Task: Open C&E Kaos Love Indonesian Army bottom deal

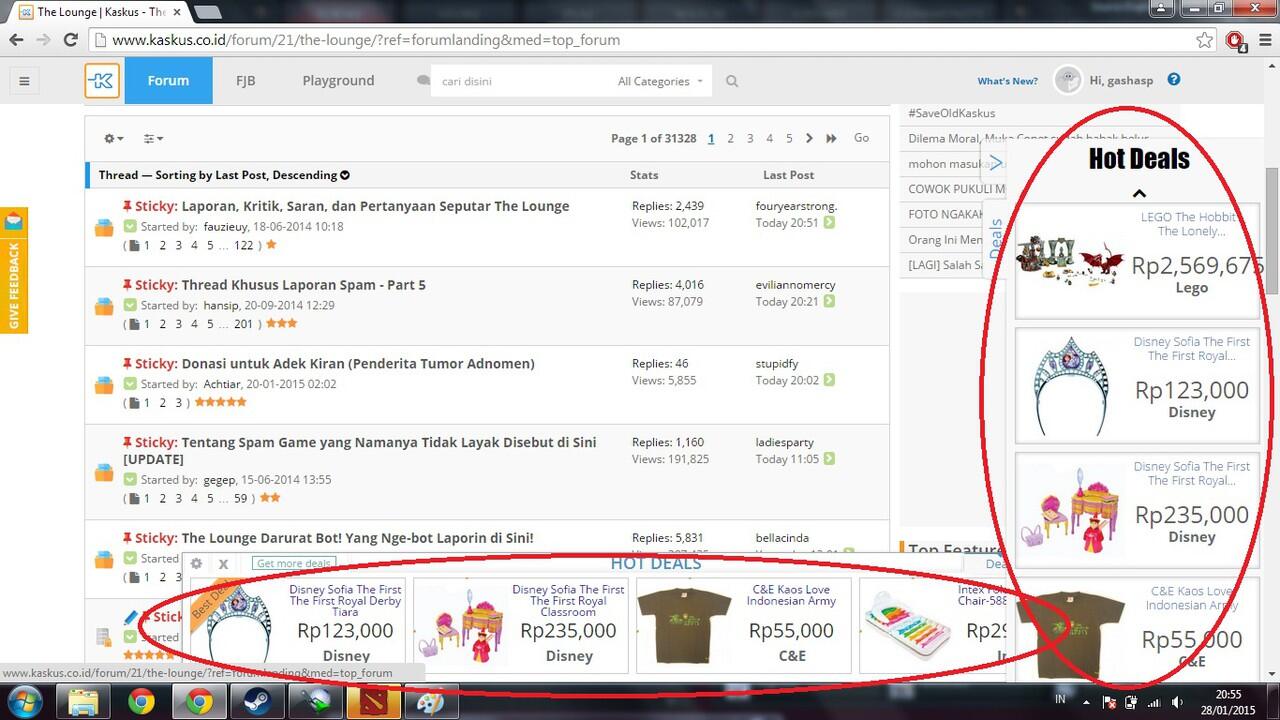Action: click(743, 625)
